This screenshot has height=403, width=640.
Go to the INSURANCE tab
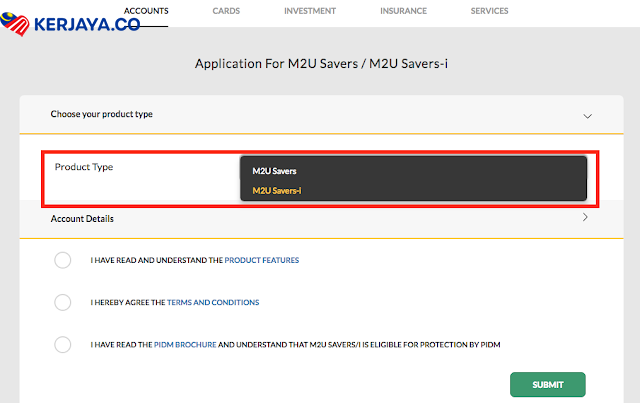[x=403, y=11]
